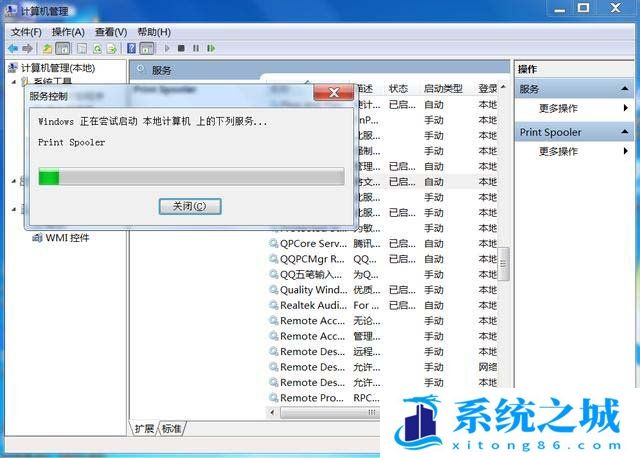Select the WMI 控件 tree item
This screenshot has height=458, width=640.
coord(66,238)
